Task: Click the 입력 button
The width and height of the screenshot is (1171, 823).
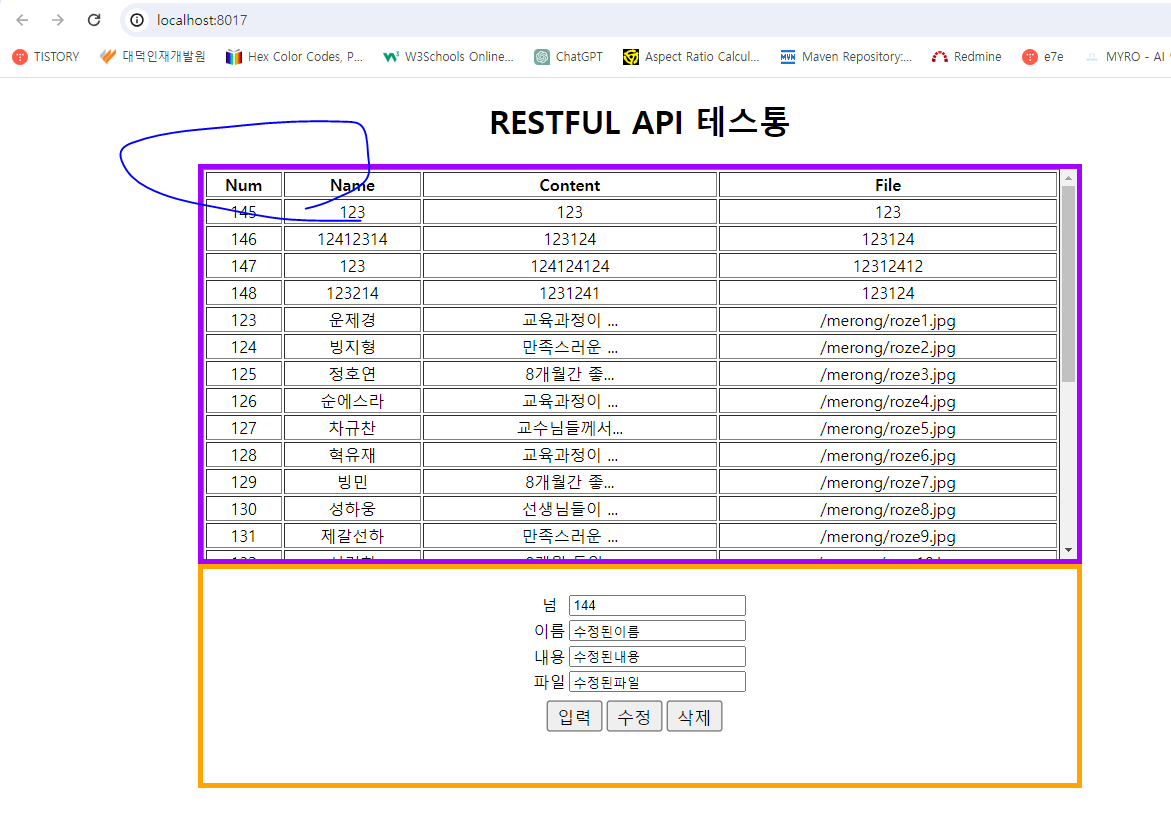Action: click(x=574, y=717)
